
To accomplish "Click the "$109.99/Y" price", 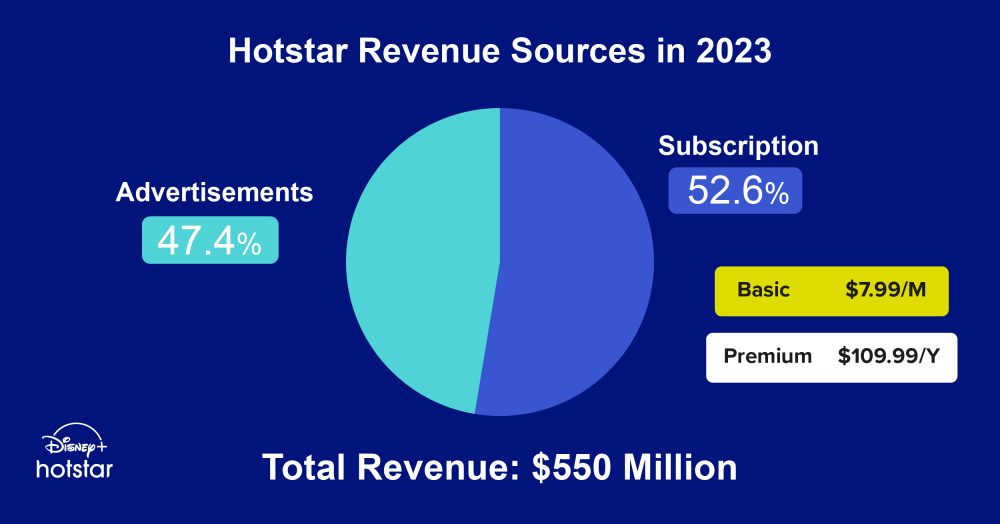I will click(x=888, y=356).
